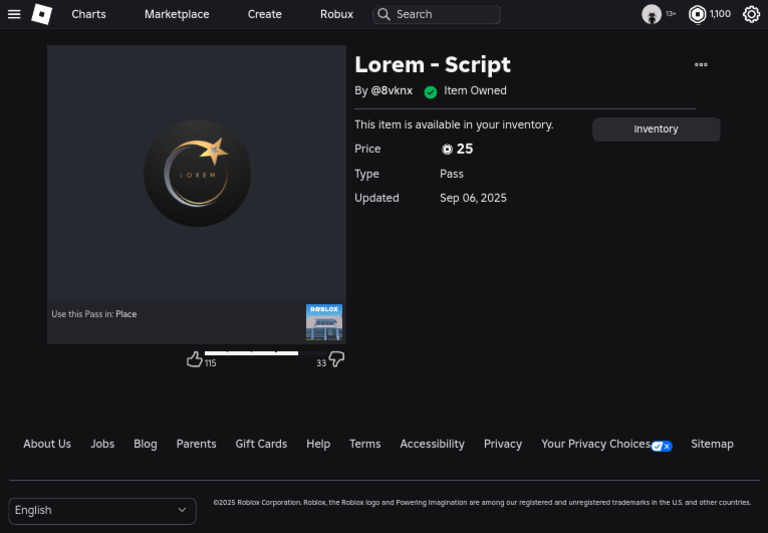The image size is (768, 533).
Task: Click the 33 dislikes count
Action: pyautogui.click(x=321, y=363)
